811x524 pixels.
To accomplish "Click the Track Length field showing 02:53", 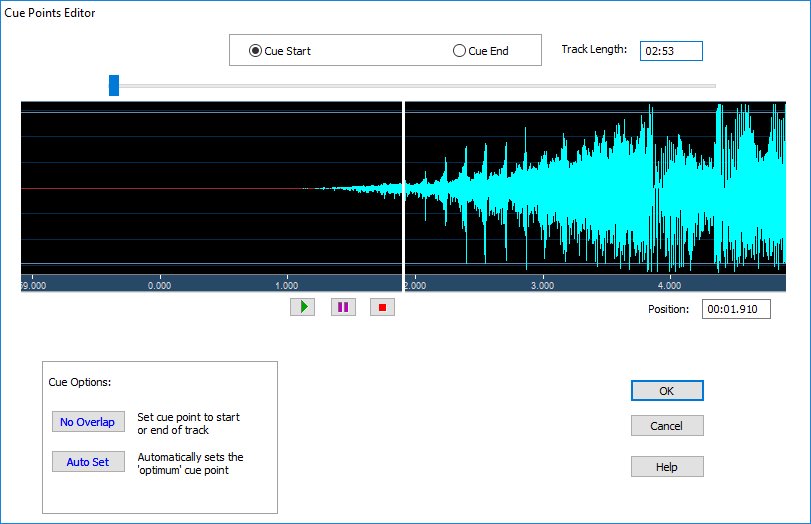I will (671, 51).
